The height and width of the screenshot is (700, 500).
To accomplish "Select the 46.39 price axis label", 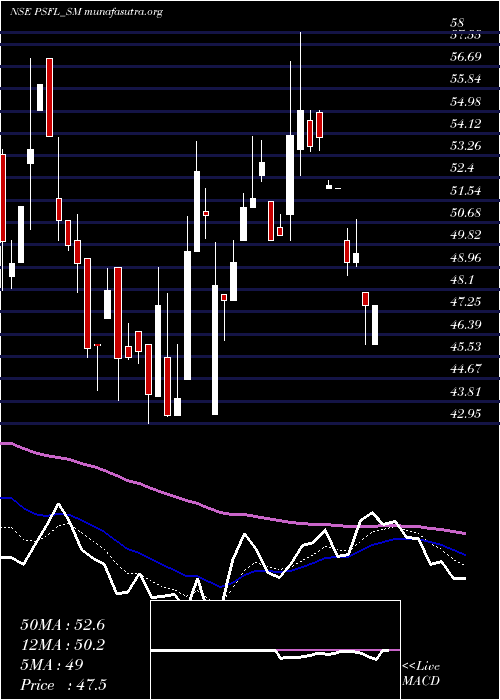I will 466,325.
